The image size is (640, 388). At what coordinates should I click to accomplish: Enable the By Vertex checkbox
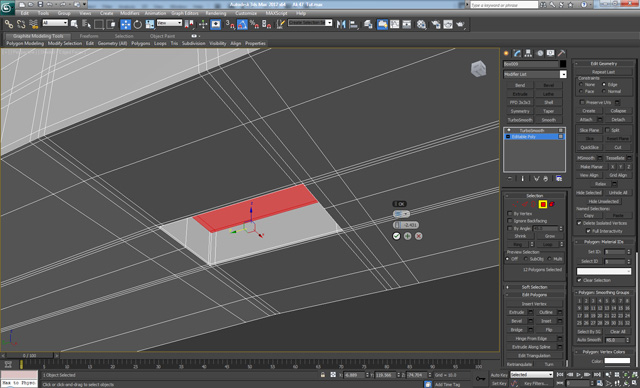click(x=509, y=213)
